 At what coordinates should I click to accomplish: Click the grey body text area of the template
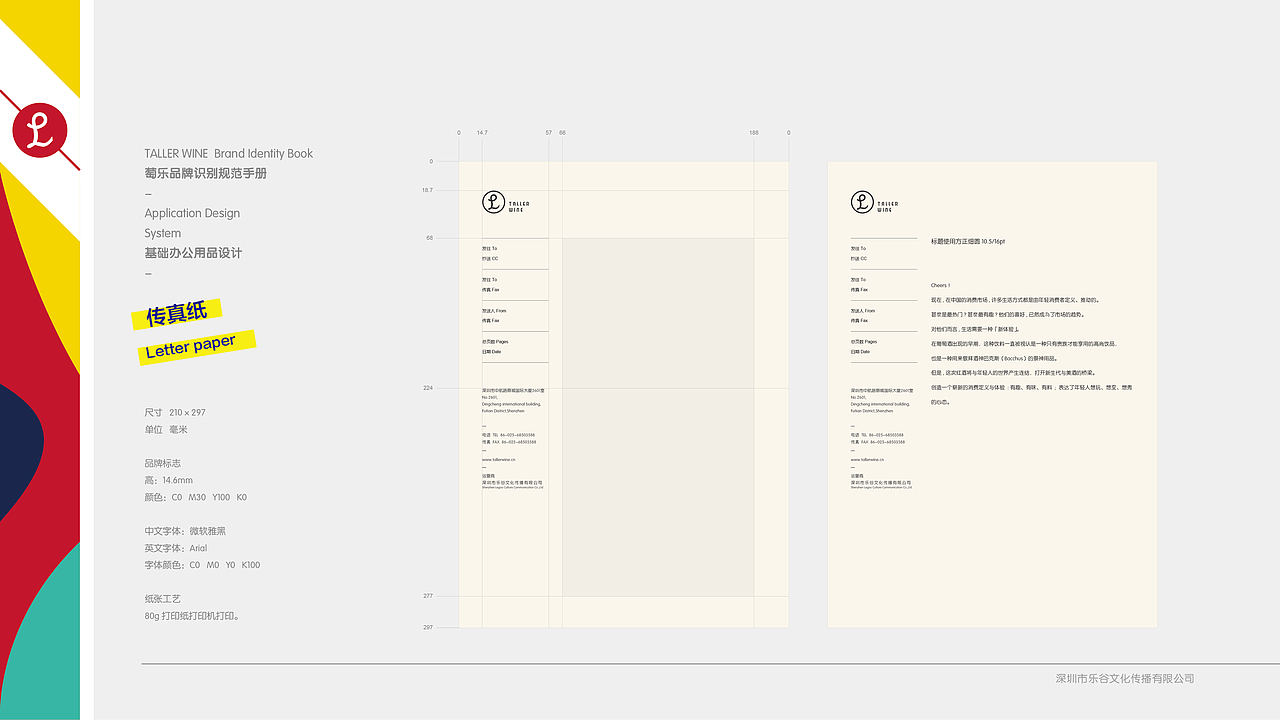657,417
